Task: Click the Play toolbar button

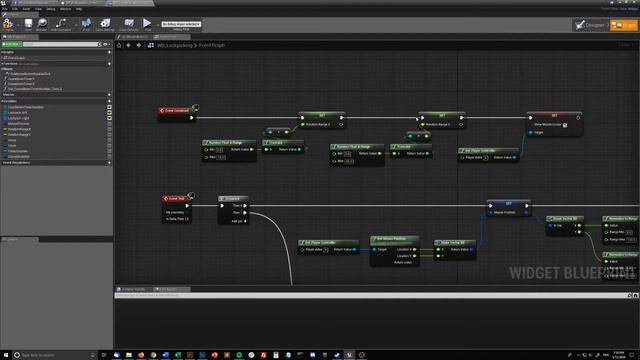Action: click(147, 24)
